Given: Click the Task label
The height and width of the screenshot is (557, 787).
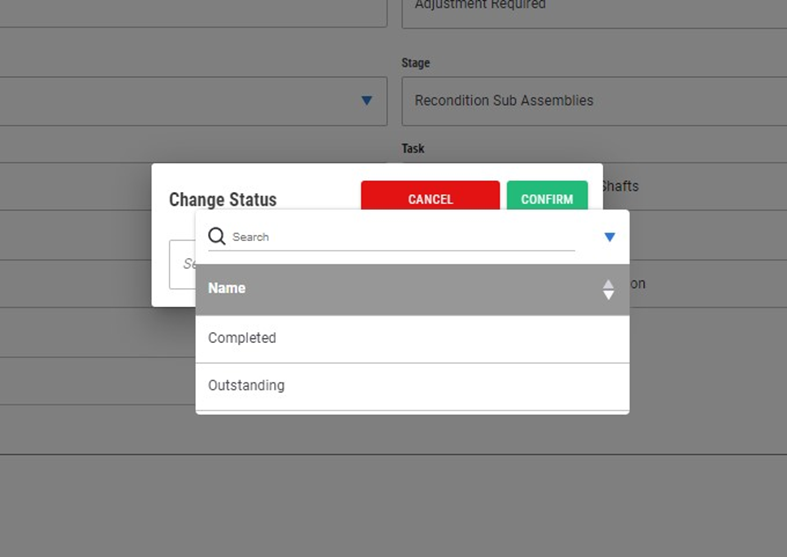Looking at the screenshot, I should 413,149.
